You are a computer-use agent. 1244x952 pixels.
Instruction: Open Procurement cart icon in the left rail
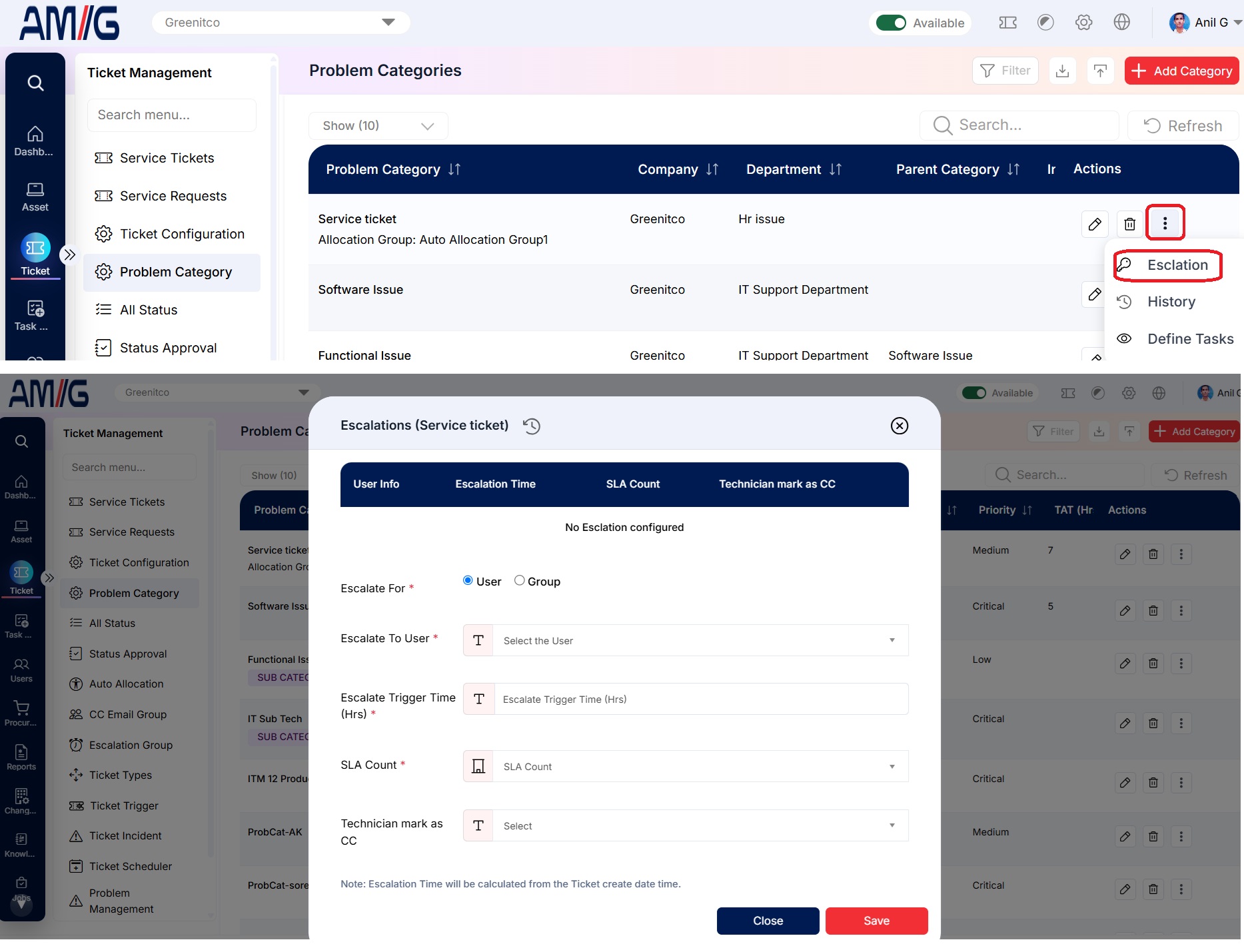click(x=21, y=714)
